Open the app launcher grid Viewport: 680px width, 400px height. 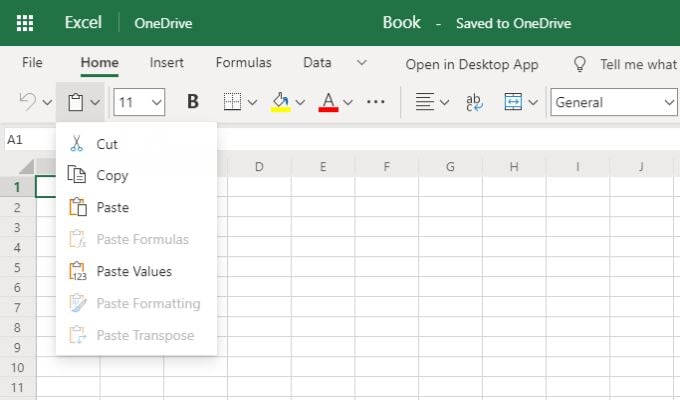(25, 23)
